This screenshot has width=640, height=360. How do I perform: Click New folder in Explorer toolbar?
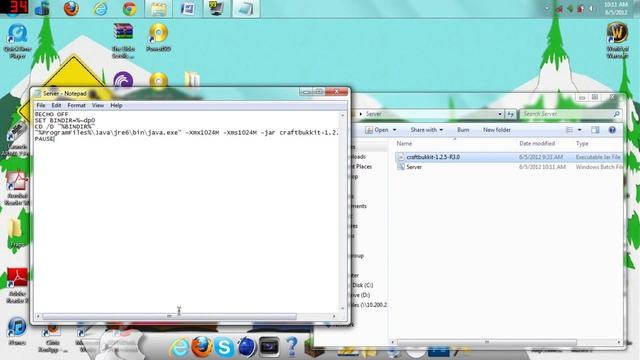pyautogui.click(x=497, y=130)
